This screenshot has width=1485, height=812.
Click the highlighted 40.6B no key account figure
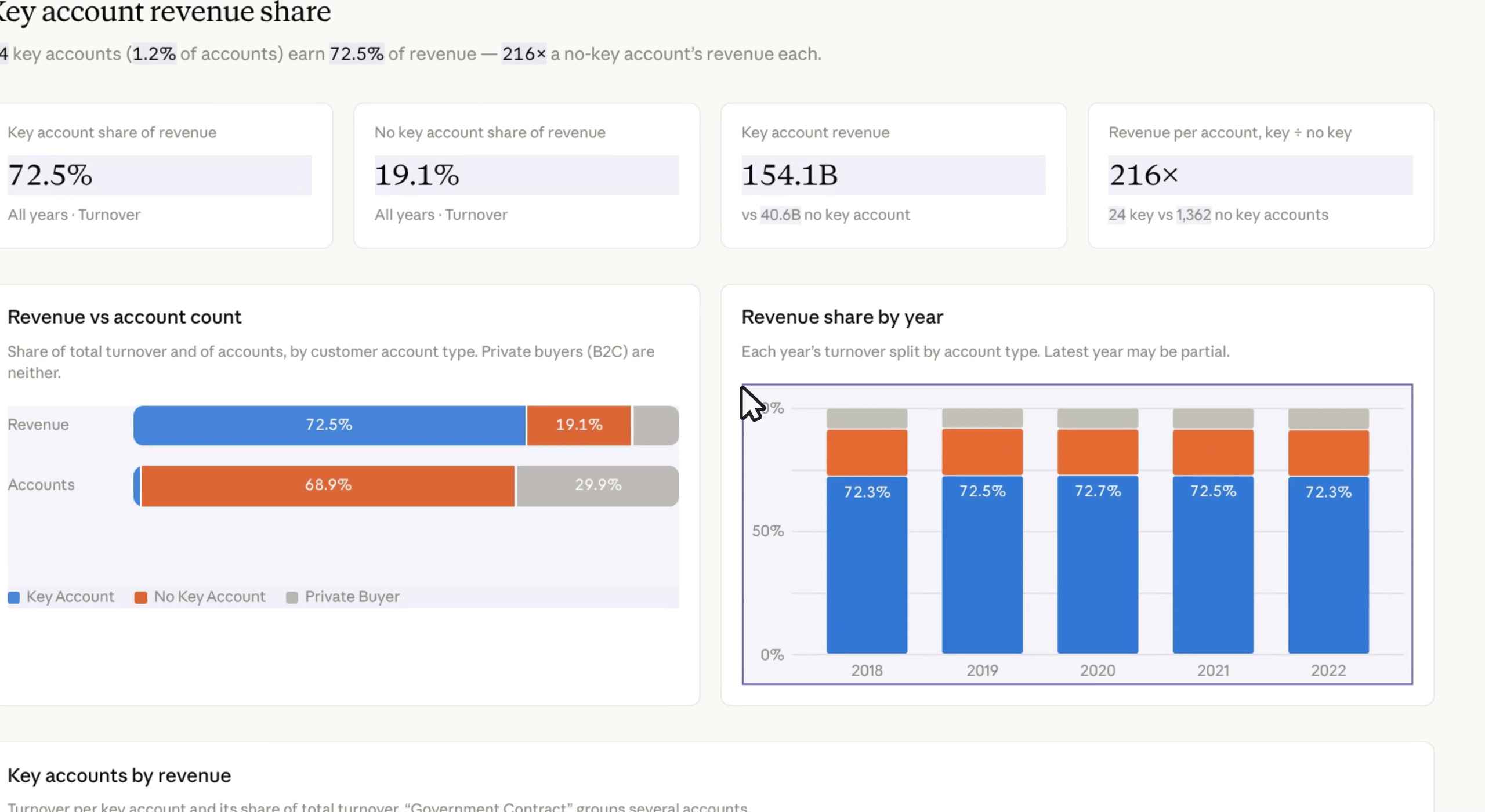tap(780, 215)
